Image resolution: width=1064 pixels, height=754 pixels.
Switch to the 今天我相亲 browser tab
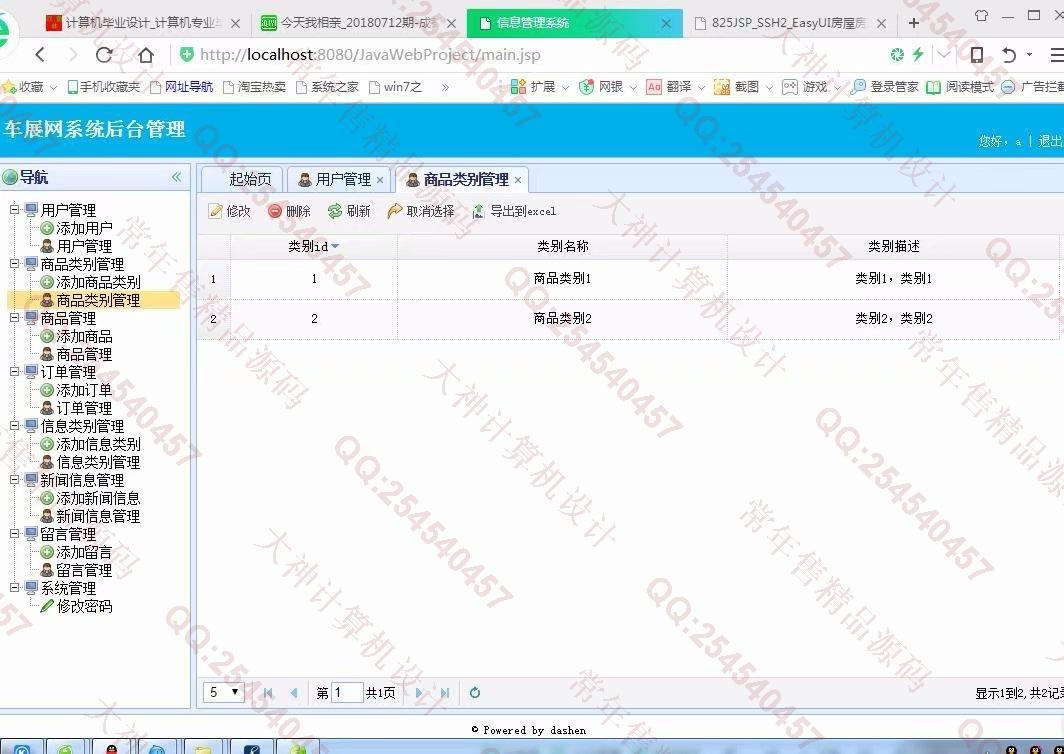point(357,23)
